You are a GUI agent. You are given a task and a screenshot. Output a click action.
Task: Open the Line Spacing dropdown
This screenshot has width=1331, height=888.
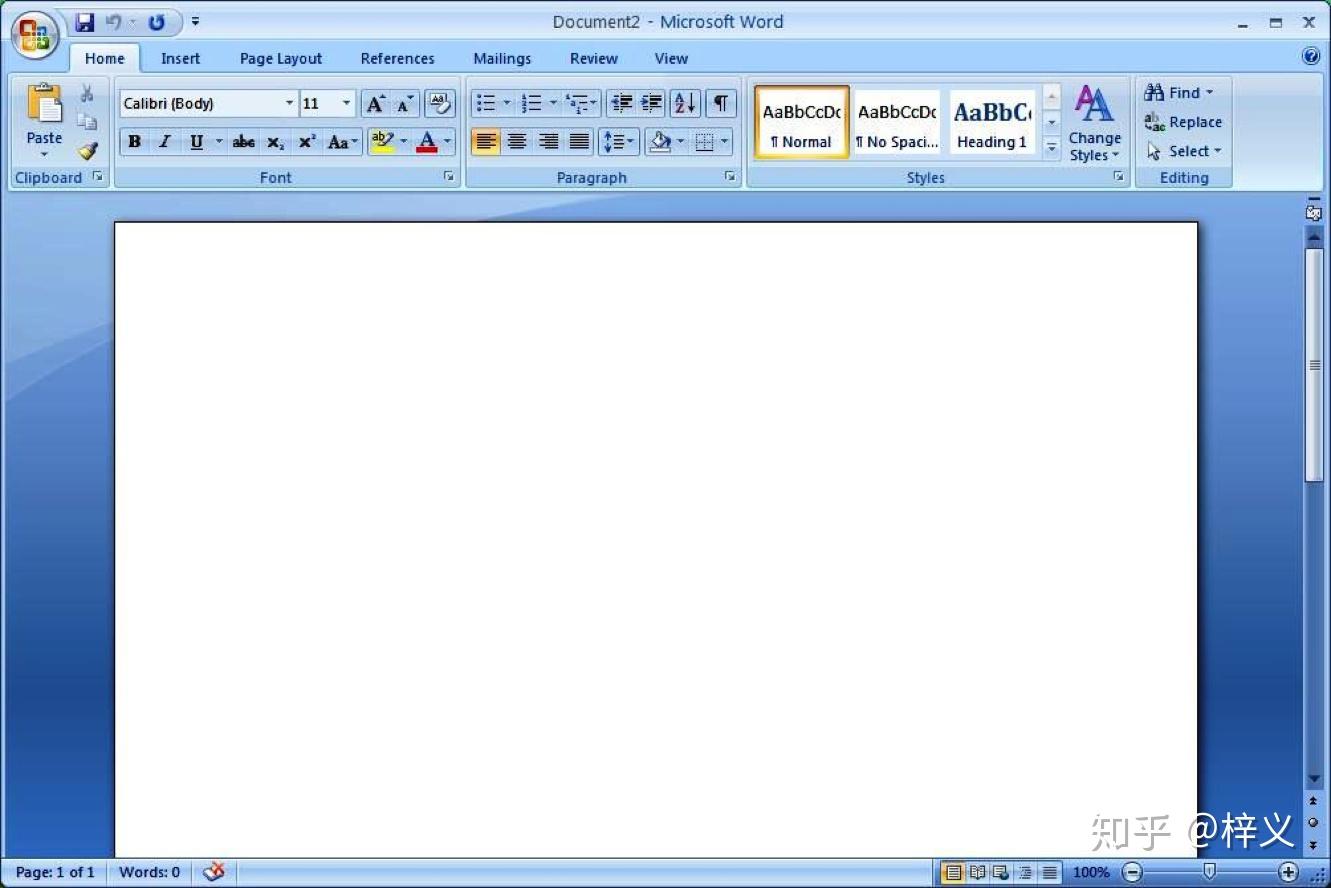(x=619, y=142)
